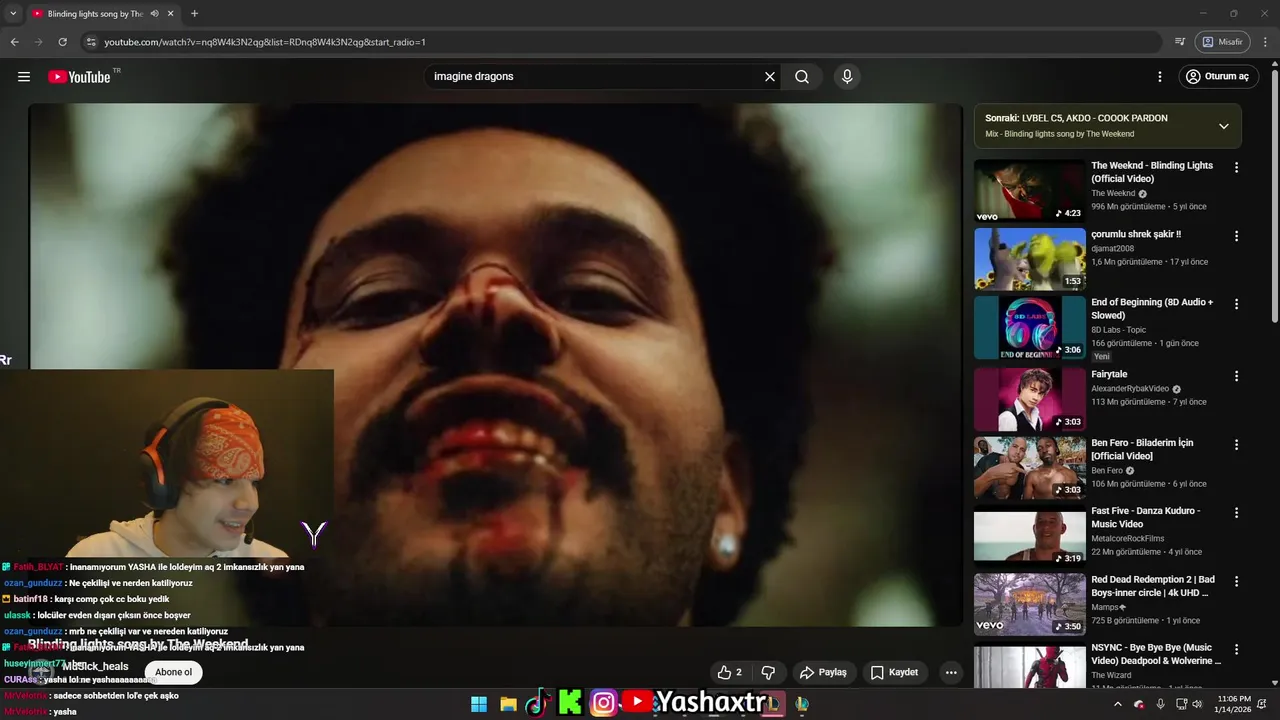Open options for çorumlu shrek şakir video
Screen dimensions: 1280x720
[1236, 236]
